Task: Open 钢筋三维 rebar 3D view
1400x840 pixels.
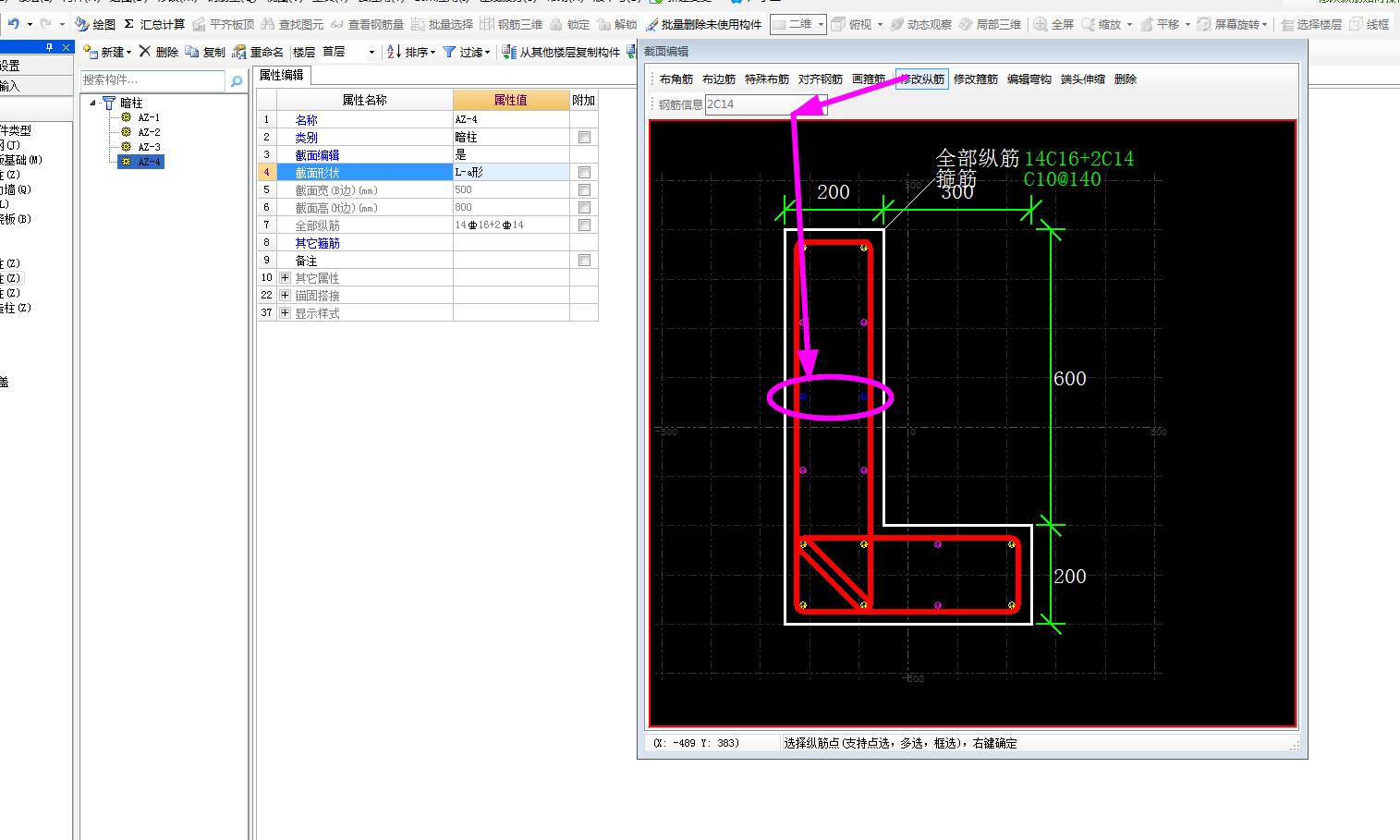Action: click(x=511, y=24)
